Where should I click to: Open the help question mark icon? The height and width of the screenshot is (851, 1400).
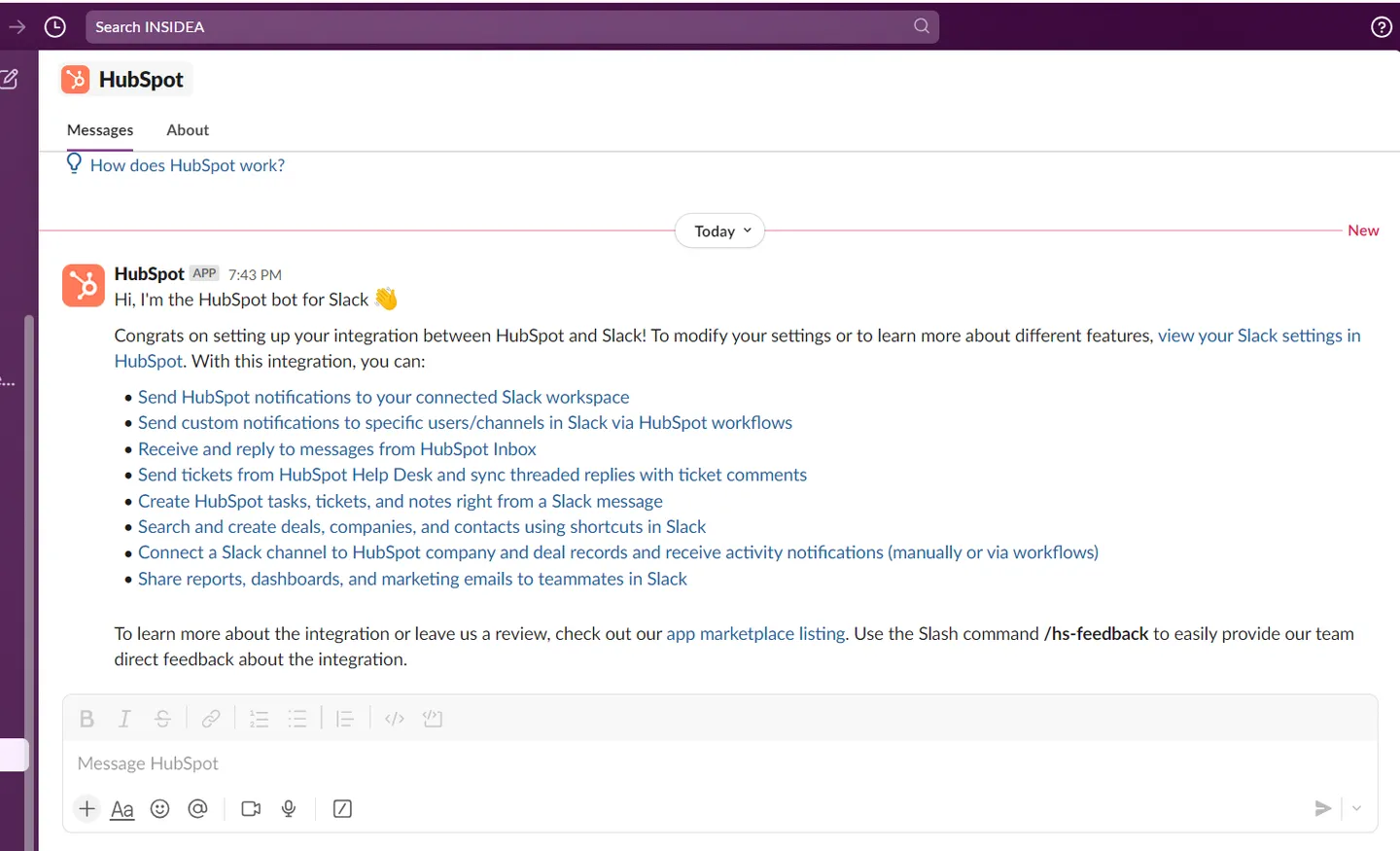1381,27
